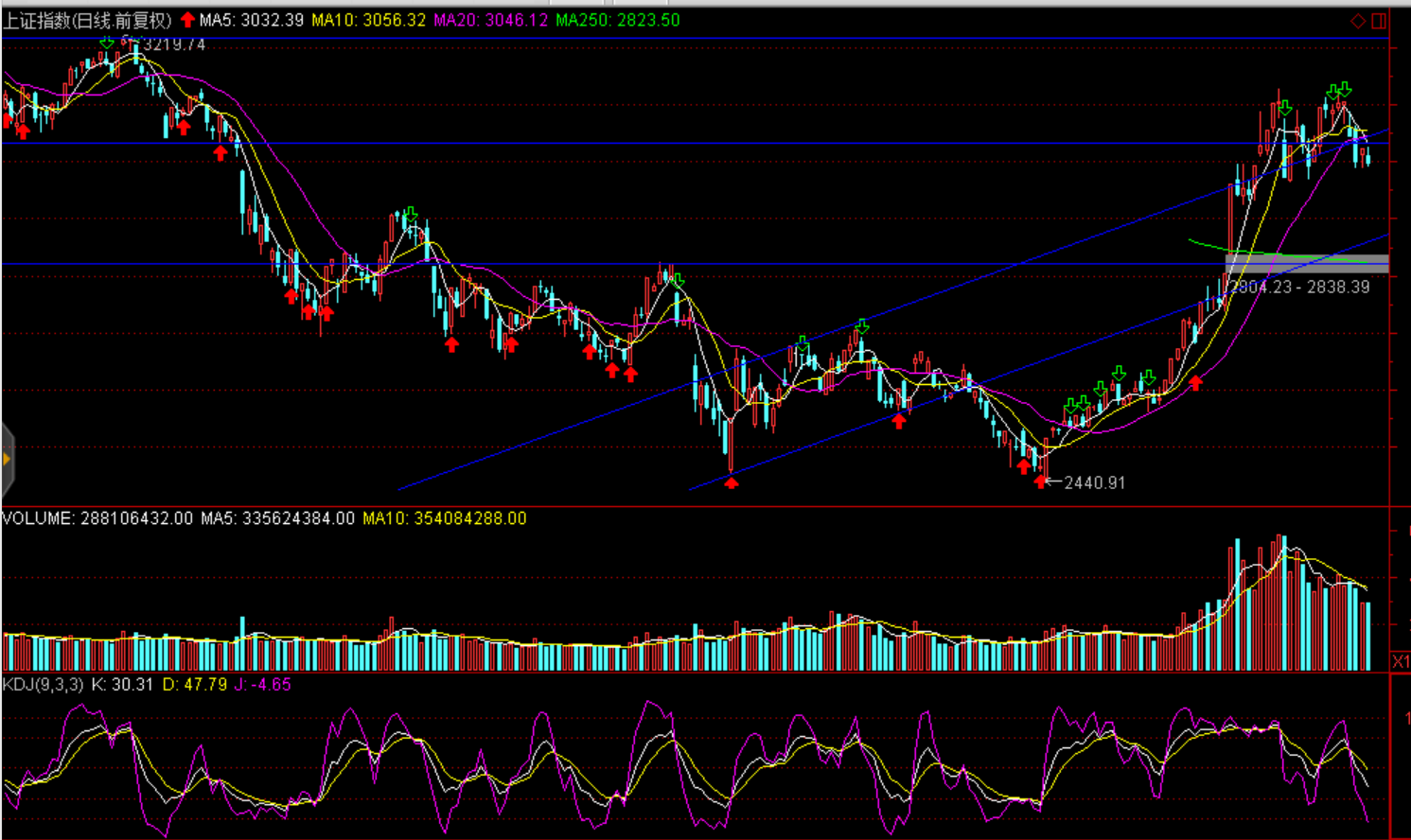The width and height of the screenshot is (1411, 840).
Task: Open the VOLUME indicator label
Action: [97, 518]
